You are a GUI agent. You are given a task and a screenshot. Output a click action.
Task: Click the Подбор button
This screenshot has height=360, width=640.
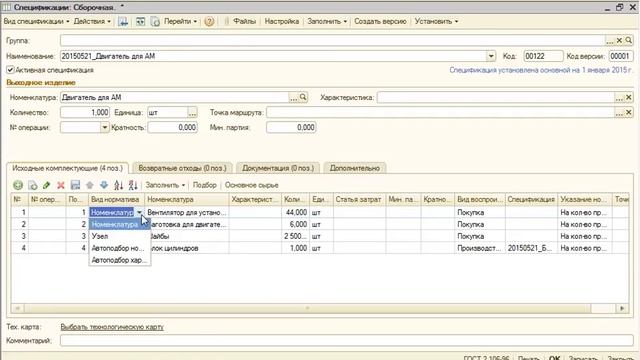point(204,185)
